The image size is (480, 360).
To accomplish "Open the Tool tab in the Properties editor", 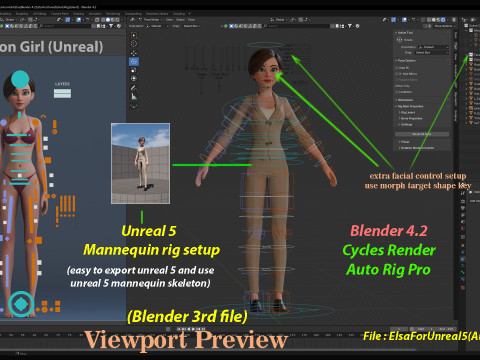I will [x=463, y=193].
